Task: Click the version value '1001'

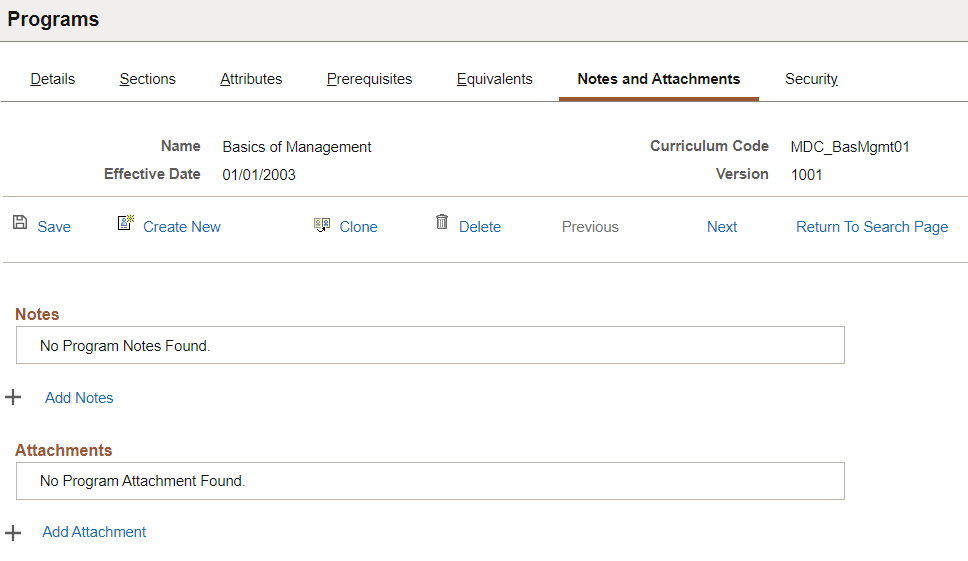Action: [807, 175]
